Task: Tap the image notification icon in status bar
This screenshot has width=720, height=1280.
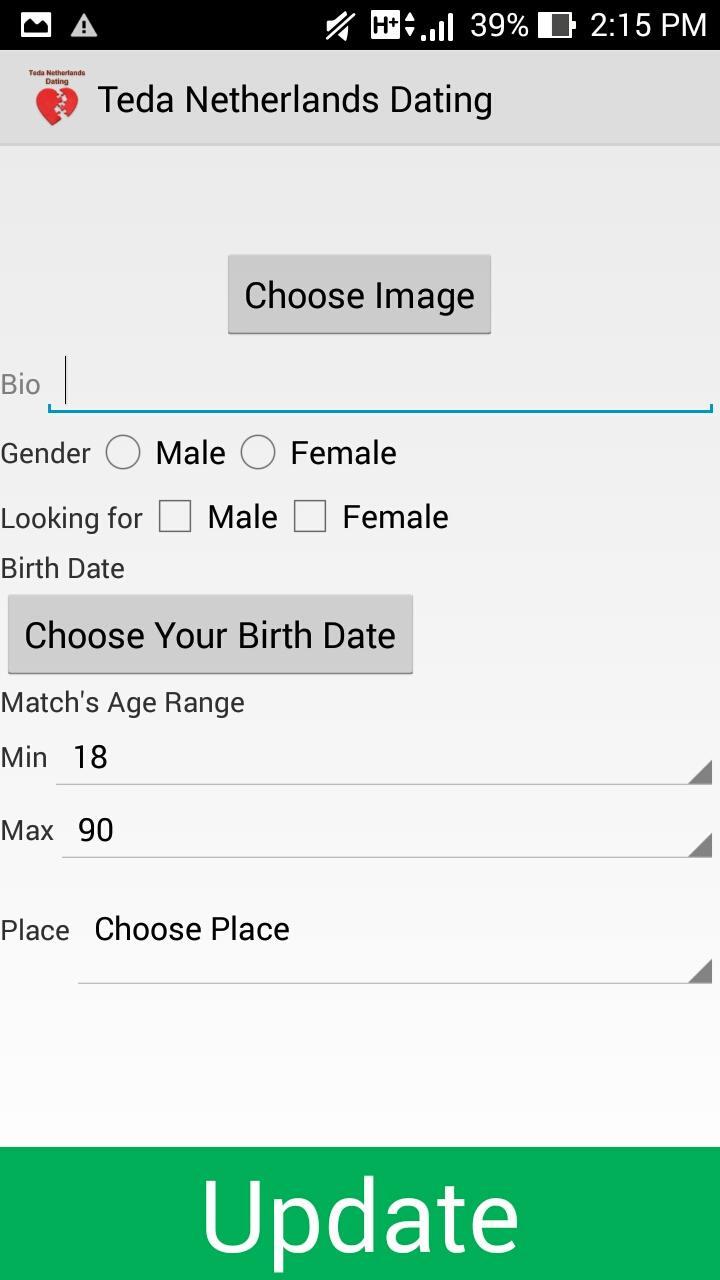Action: (x=36, y=25)
